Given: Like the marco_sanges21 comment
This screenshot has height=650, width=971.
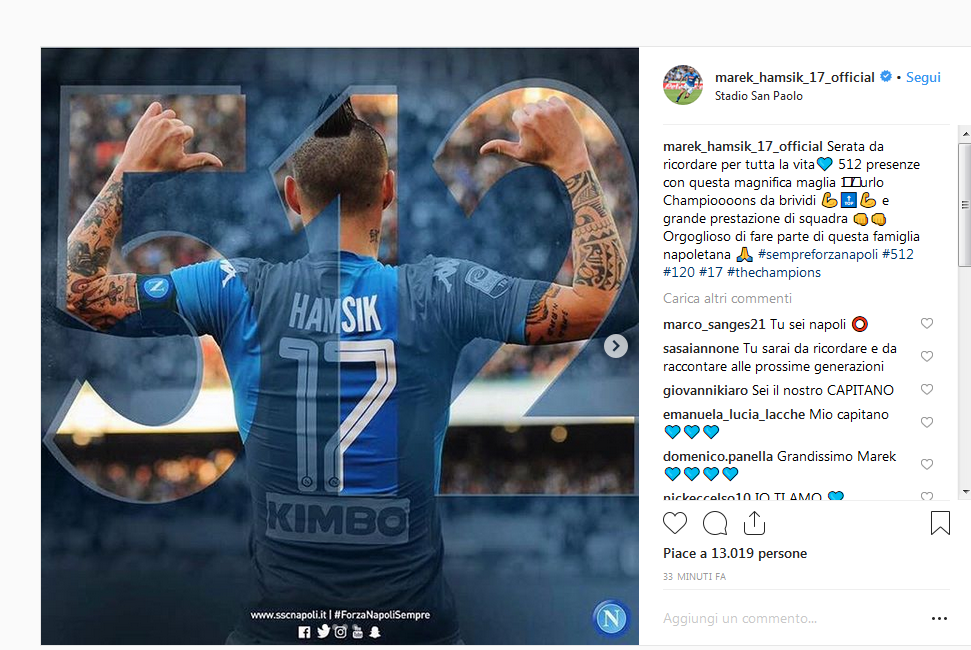Looking at the screenshot, I should [926, 323].
